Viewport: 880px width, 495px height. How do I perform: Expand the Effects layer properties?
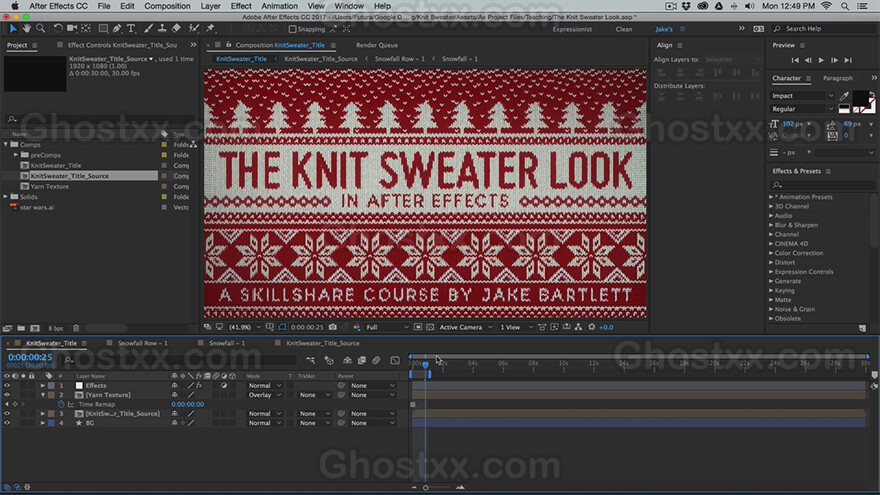[43, 386]
